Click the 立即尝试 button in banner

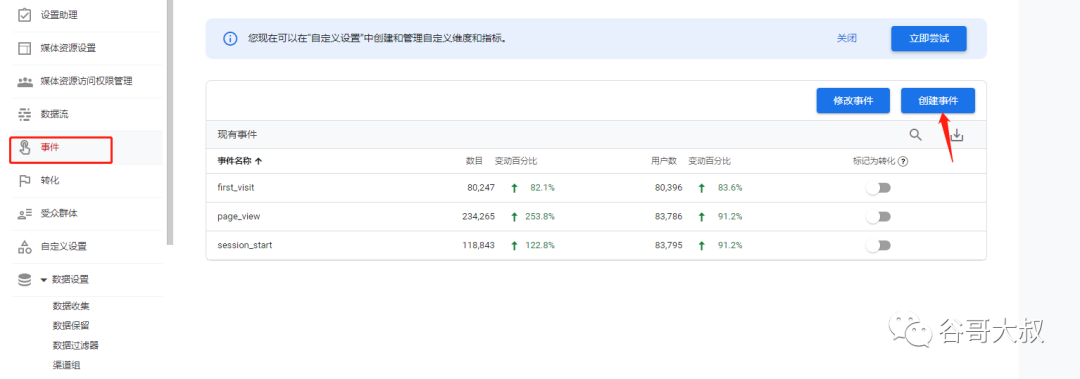coord(928,39)
